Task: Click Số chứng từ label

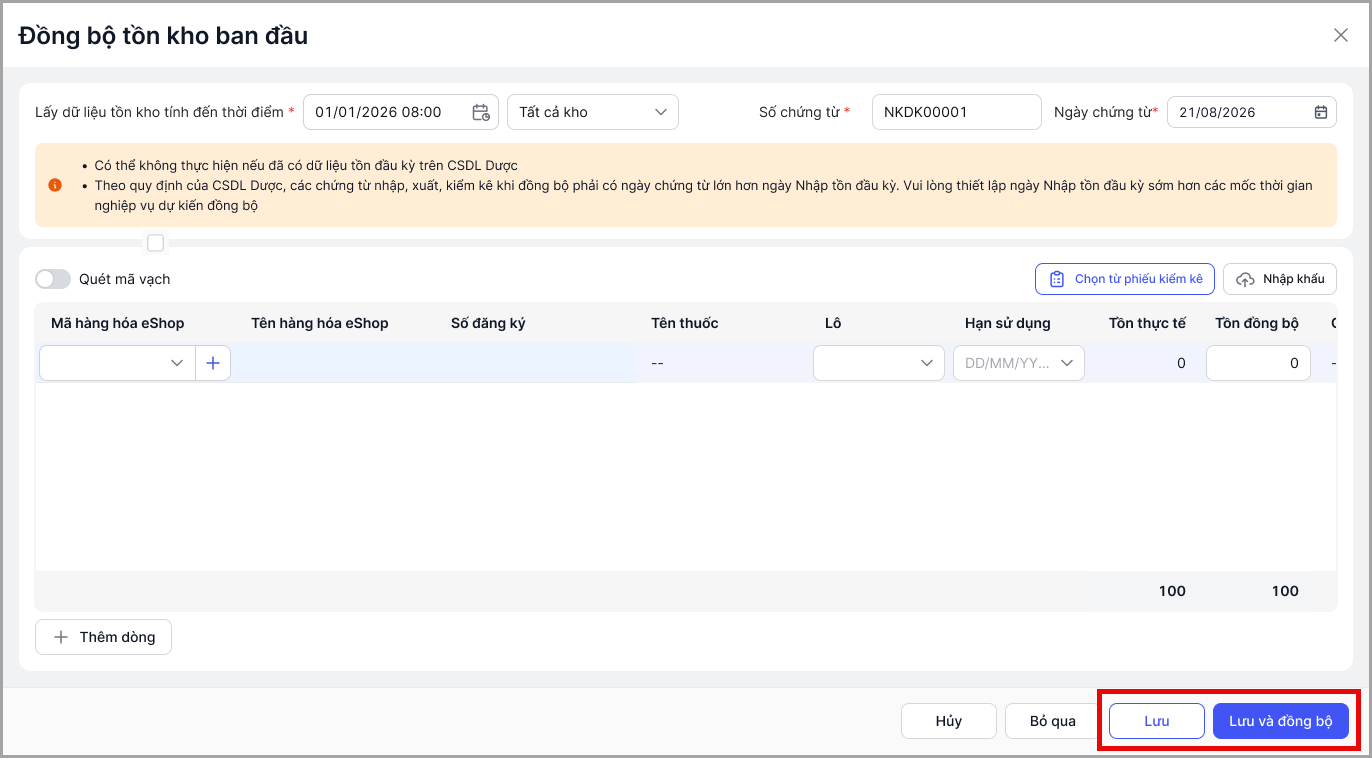Action: click(x=799, y=112)
